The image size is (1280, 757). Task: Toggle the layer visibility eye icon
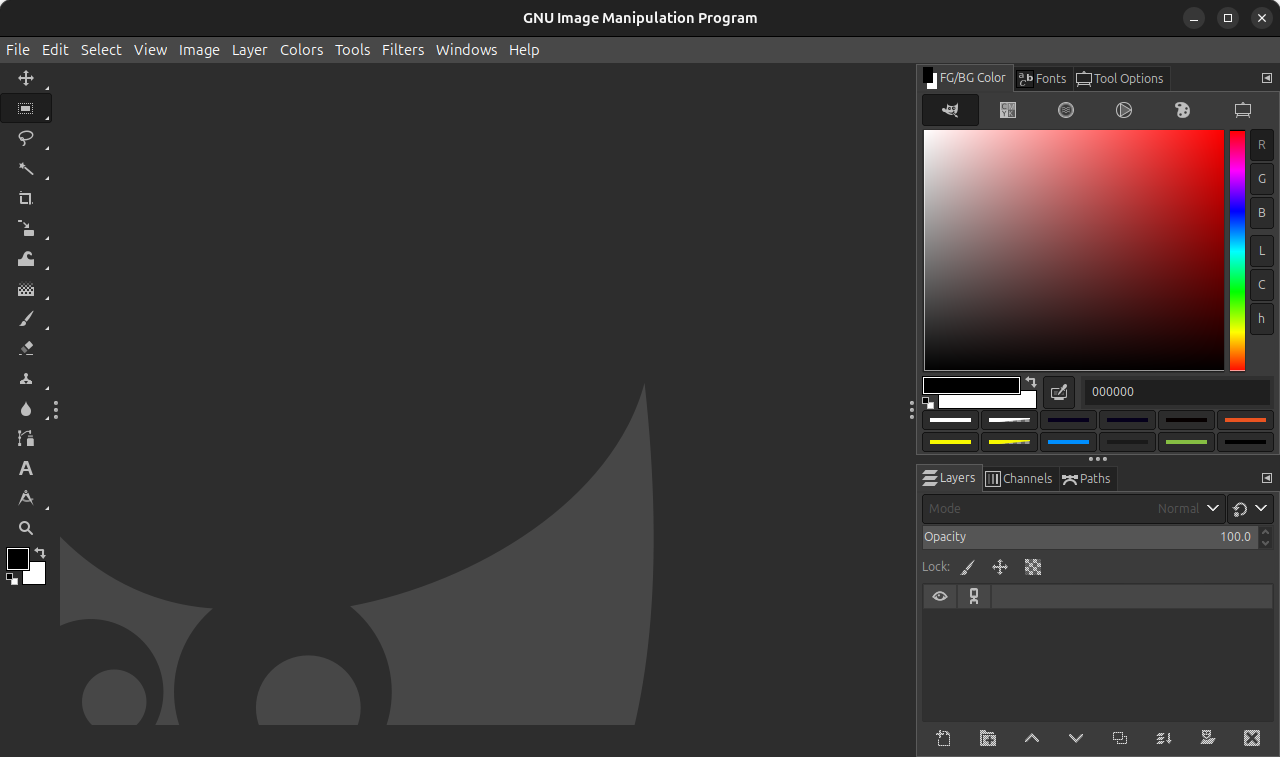point(939,596)
